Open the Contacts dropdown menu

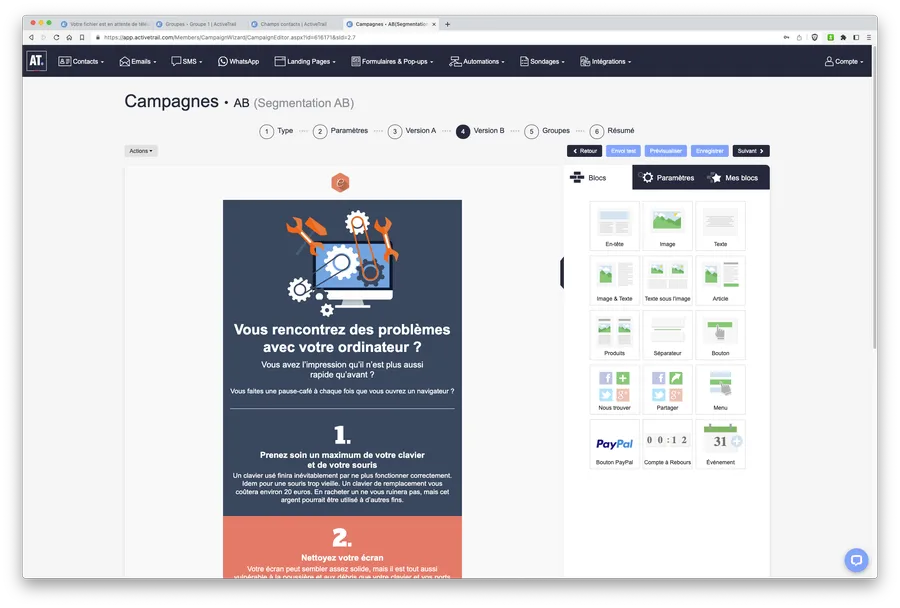tap(81, 61)
